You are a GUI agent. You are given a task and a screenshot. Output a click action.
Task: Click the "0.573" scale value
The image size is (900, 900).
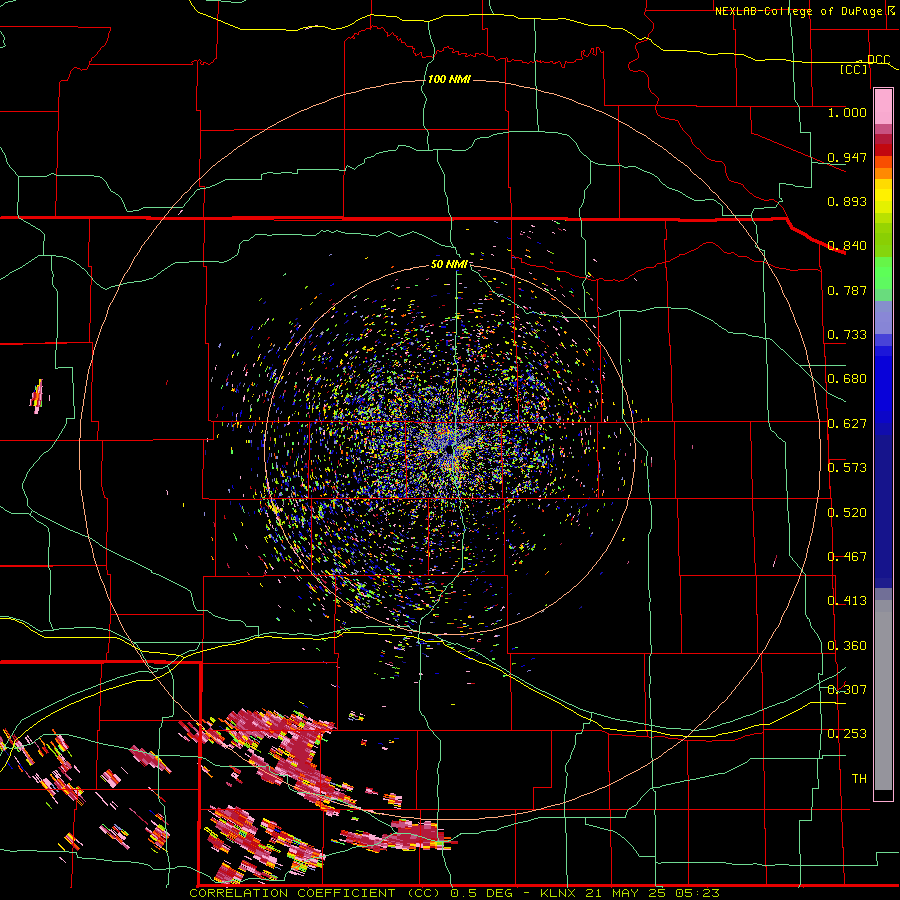(x=847, y=467)
